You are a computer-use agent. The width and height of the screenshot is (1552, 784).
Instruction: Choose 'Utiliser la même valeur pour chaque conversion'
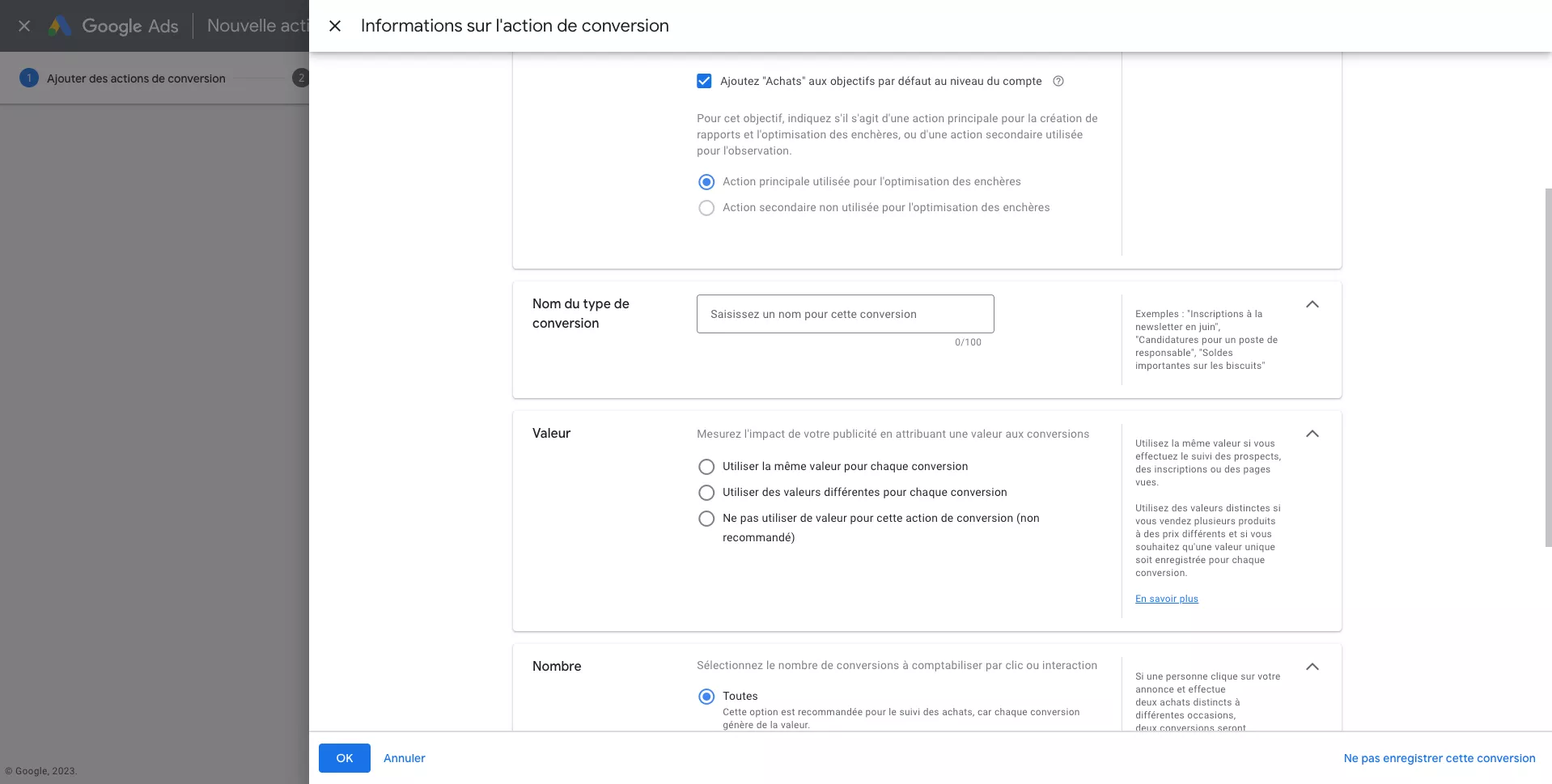click(x=706, y=467)
